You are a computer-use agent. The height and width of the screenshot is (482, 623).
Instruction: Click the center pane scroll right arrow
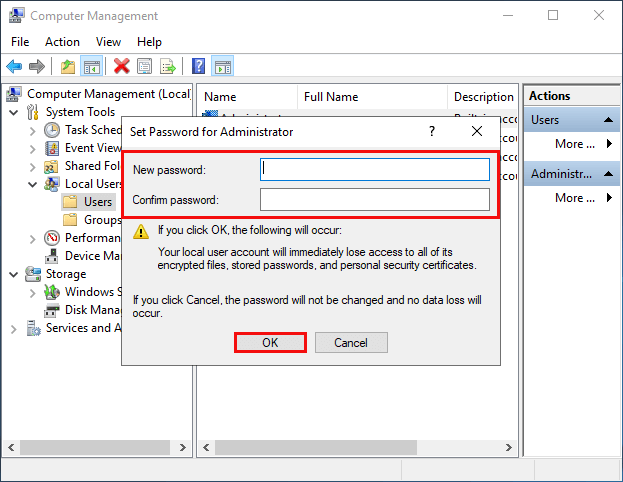click(x=509, y=447)
